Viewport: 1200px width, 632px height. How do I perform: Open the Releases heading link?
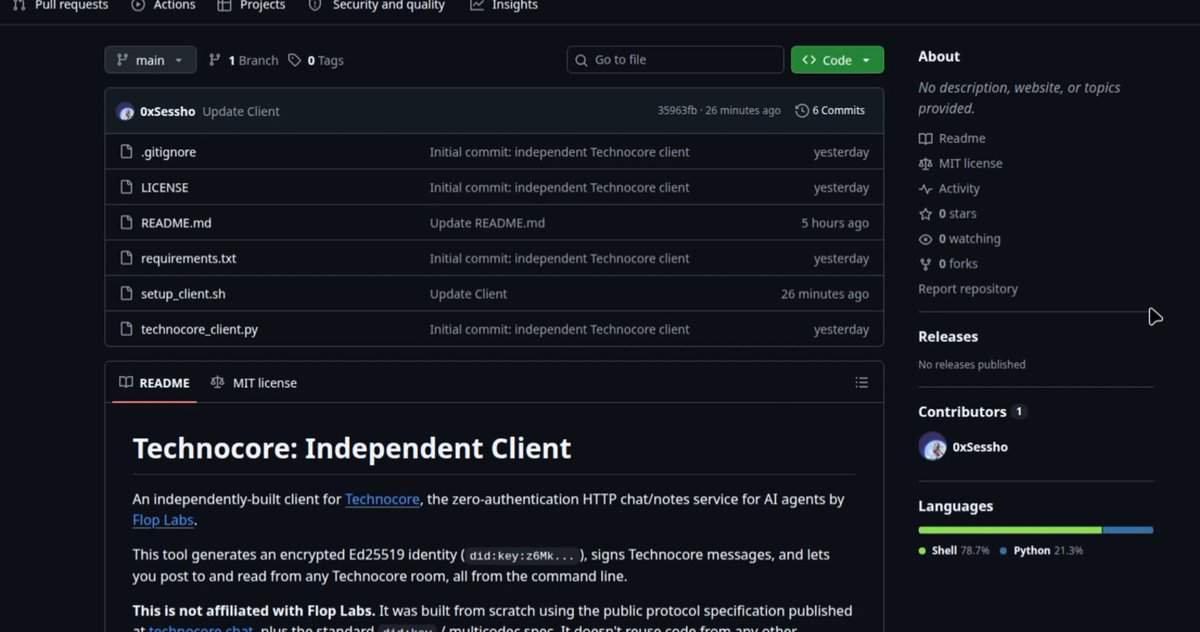tap(948, 337)
